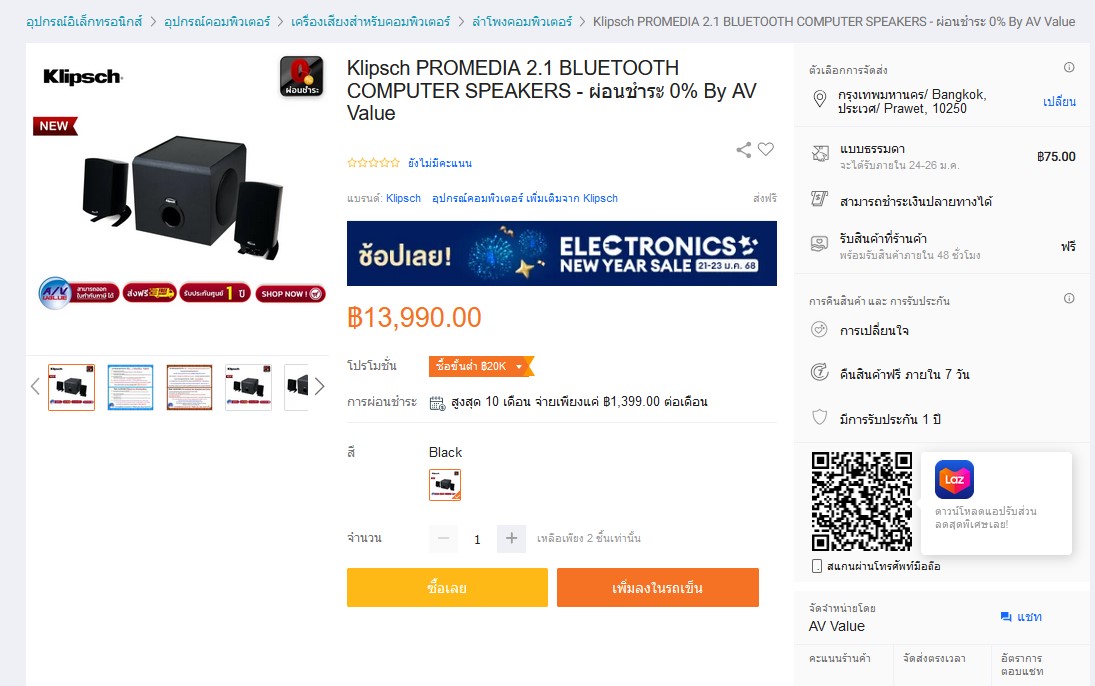Show next thumbnails with right arrow
Viewport: 1095px width, 686px height.
point(319,386)
